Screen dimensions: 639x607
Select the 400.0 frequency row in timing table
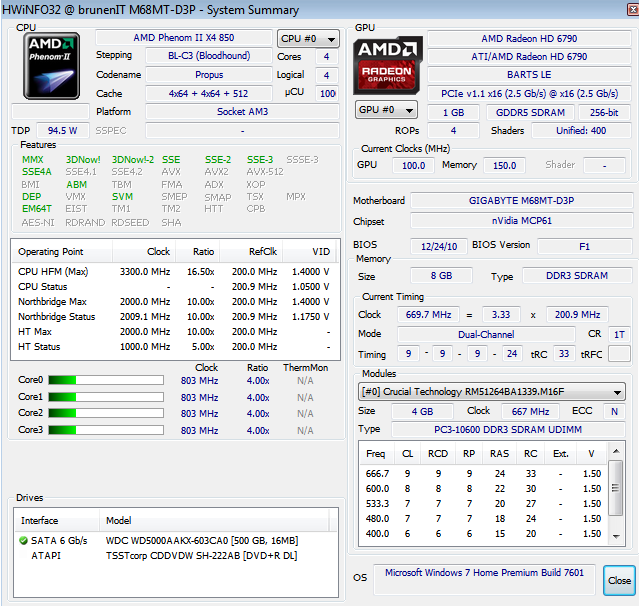pyautogui.click(x=484, y=534)
